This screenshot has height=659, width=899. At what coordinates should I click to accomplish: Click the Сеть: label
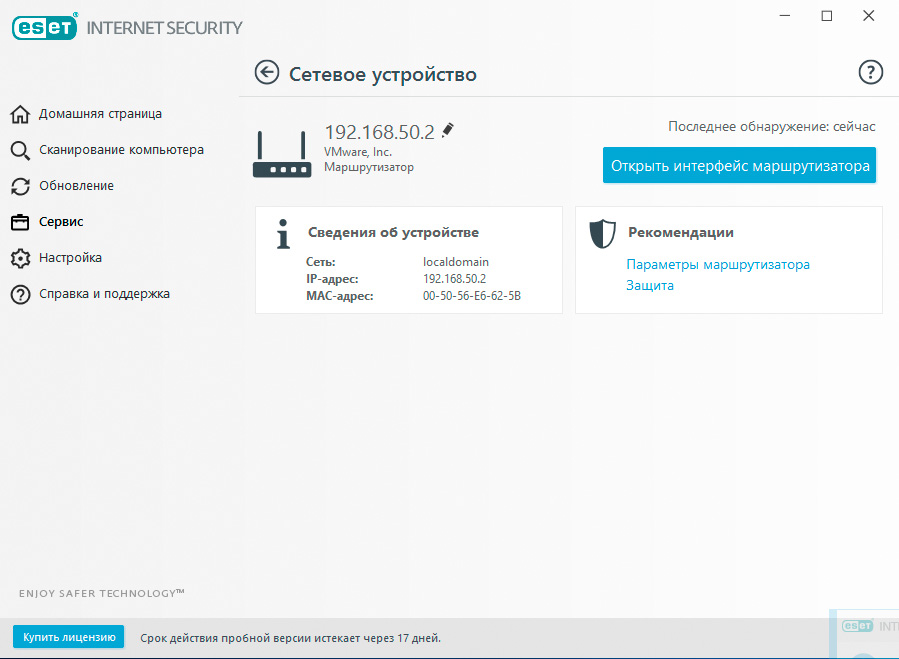point(320,262)
